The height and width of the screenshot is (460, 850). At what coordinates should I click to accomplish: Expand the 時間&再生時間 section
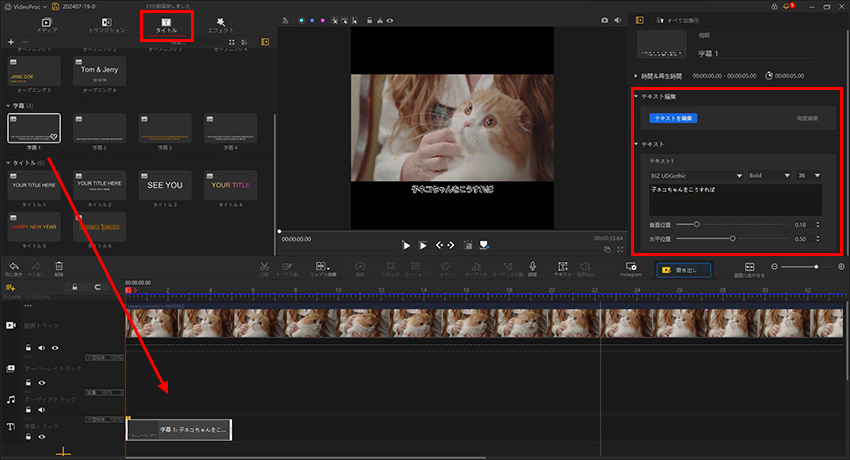click(x=637, y=75)
